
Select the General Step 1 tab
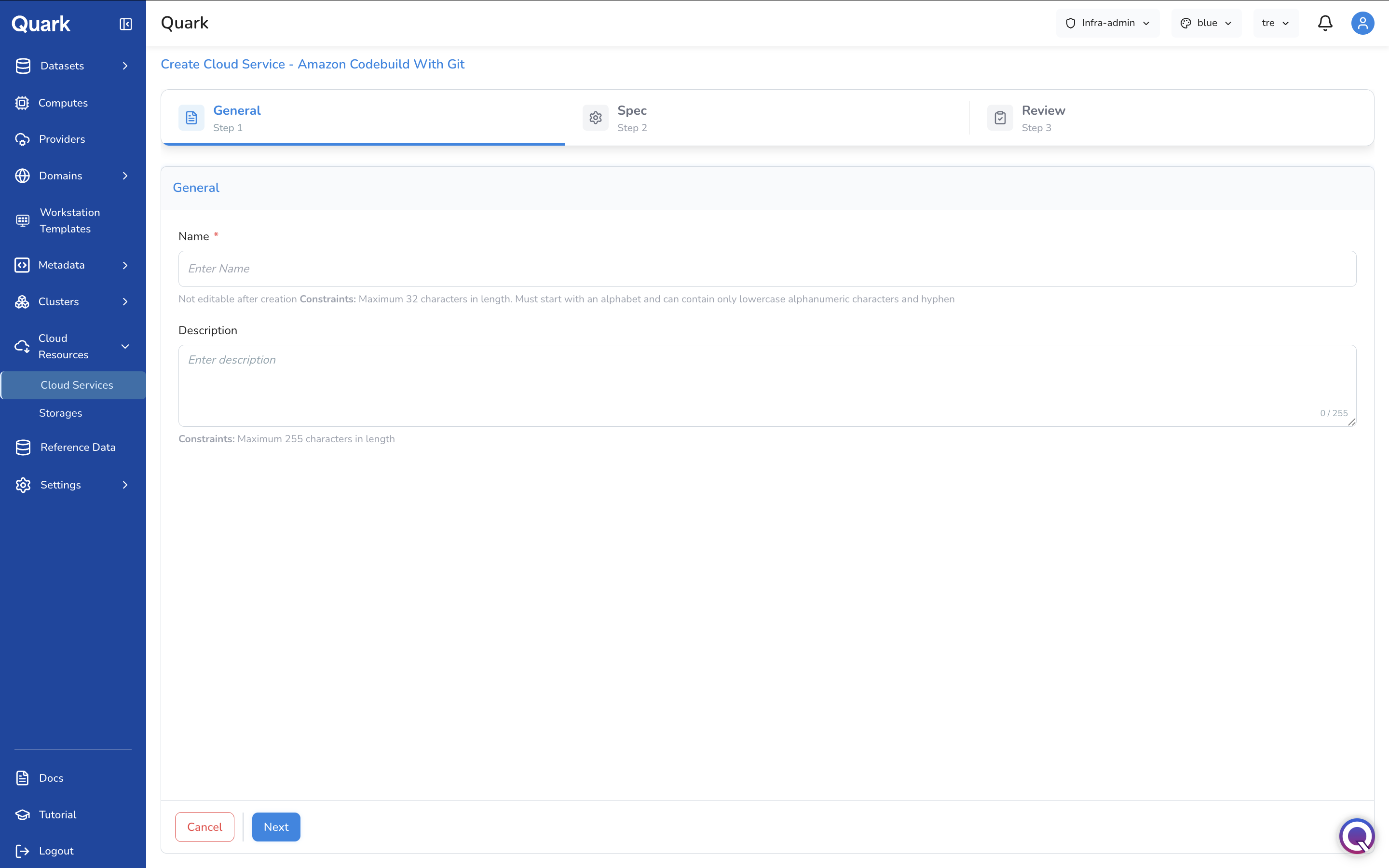(x=363, y=118)
